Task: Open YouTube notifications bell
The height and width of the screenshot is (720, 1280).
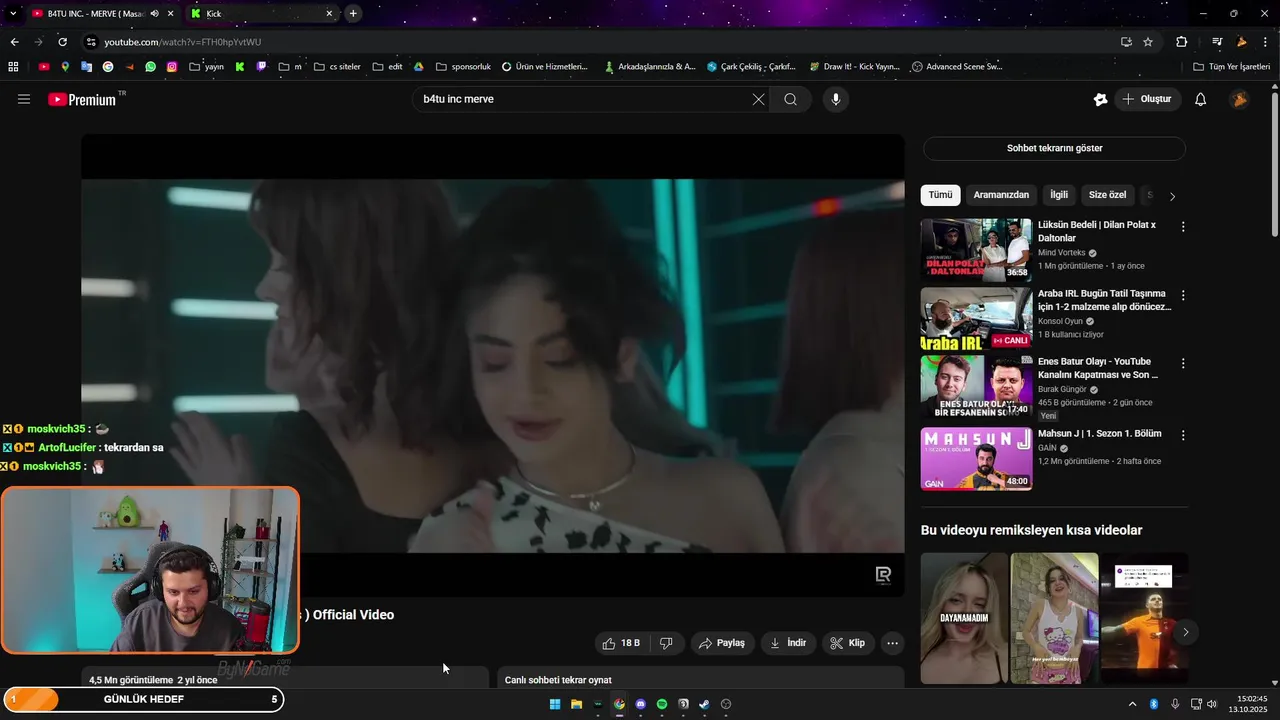Action: (1201, 99)
